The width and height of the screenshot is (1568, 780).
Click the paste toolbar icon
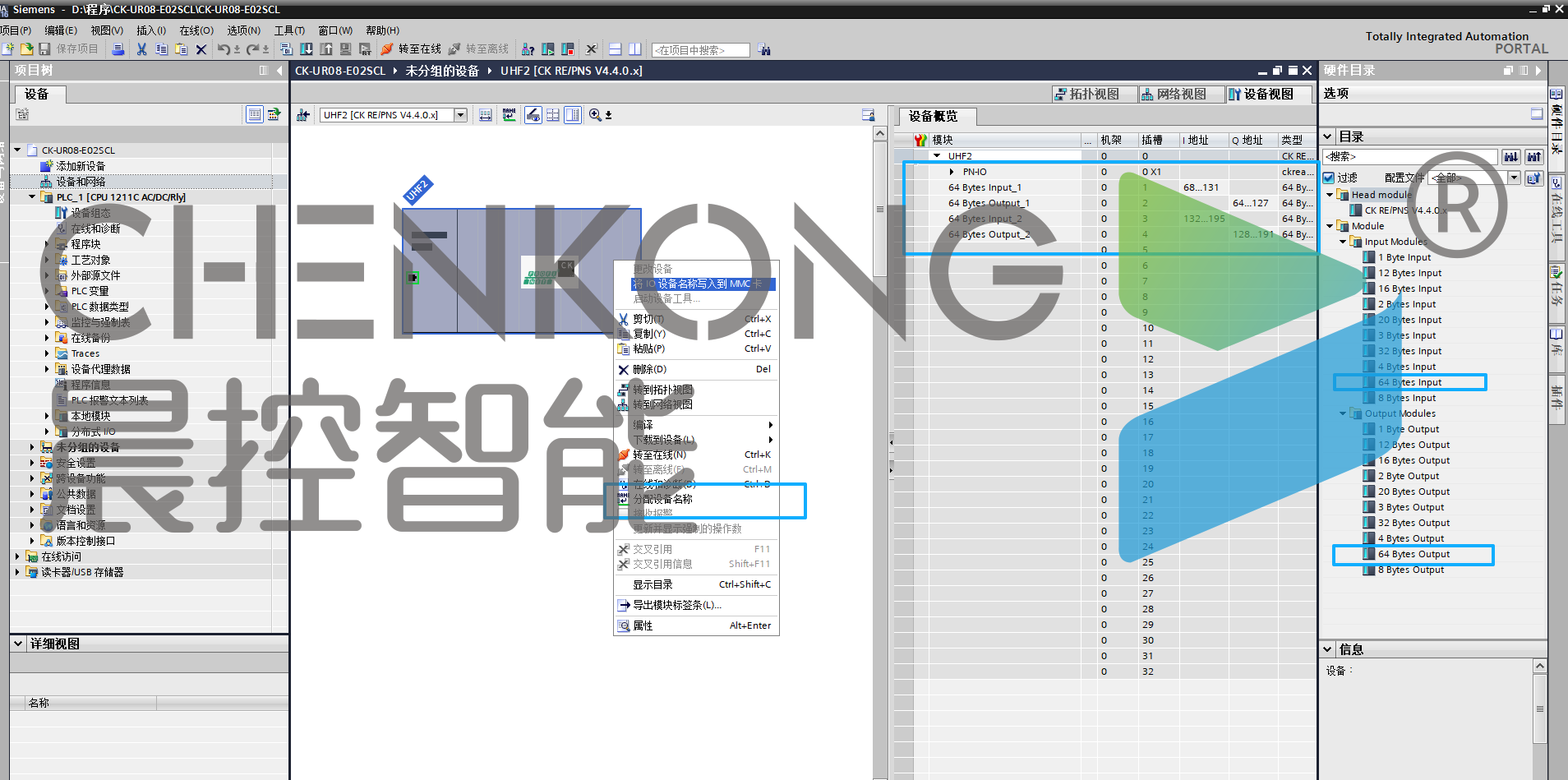(x=181, y=49)
